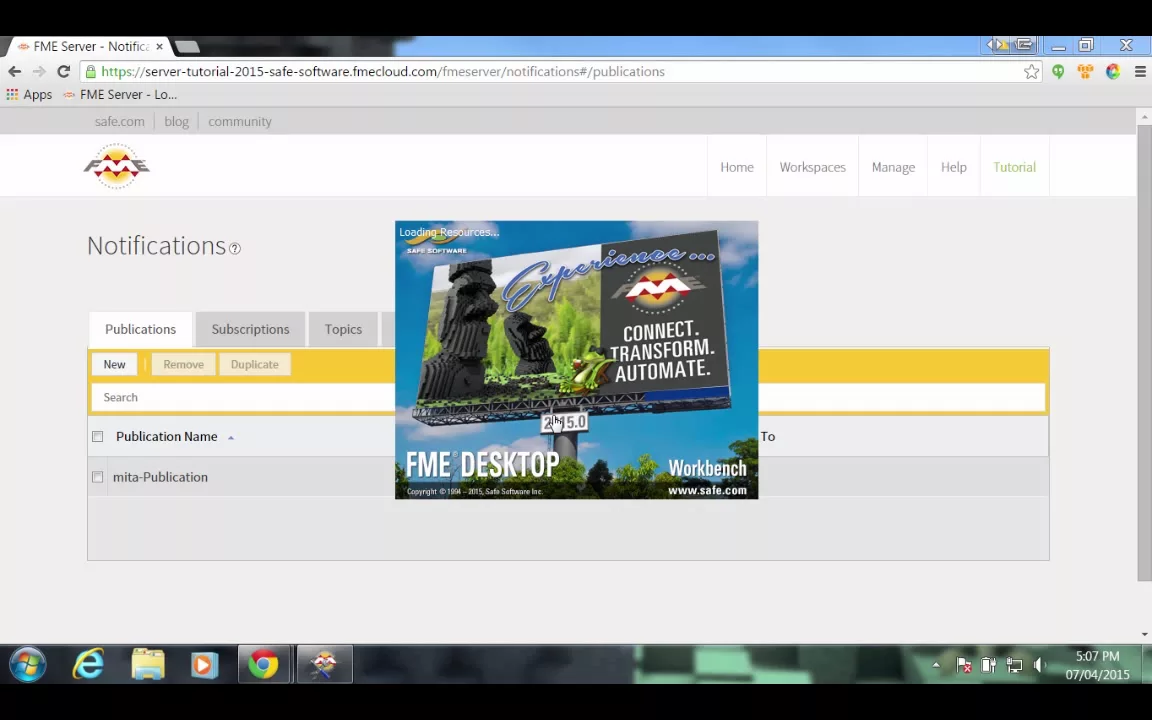Click the FME logo in header
The image size is (1152, 720).
click(x=116, y=166)
